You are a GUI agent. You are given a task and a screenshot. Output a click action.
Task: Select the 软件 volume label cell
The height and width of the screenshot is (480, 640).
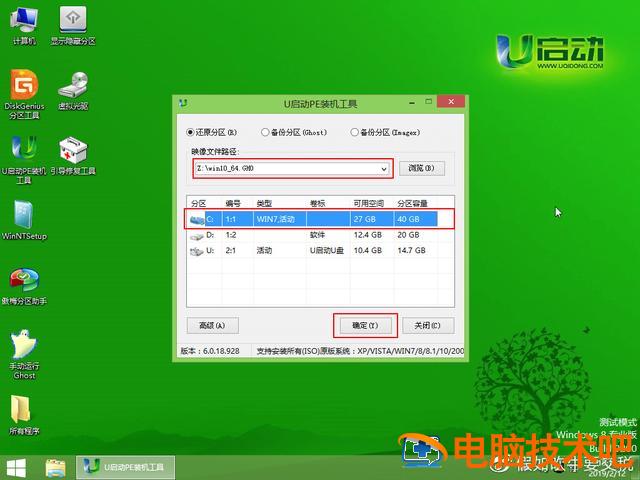pos(317,235)
